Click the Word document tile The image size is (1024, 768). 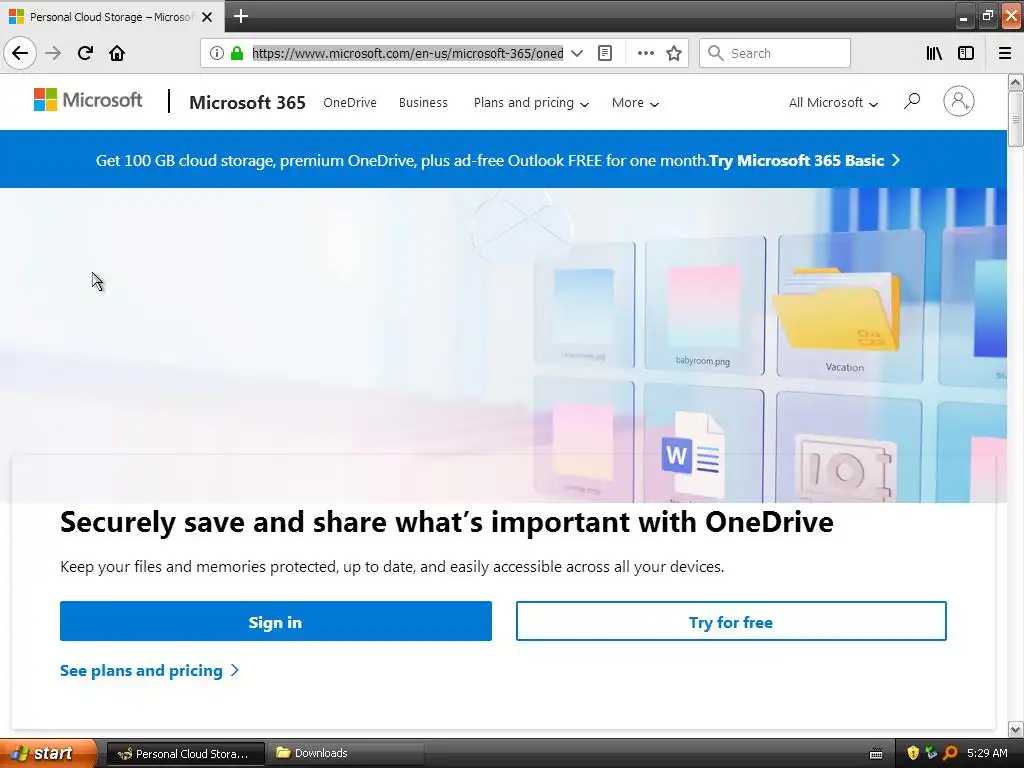click(703, 445)
